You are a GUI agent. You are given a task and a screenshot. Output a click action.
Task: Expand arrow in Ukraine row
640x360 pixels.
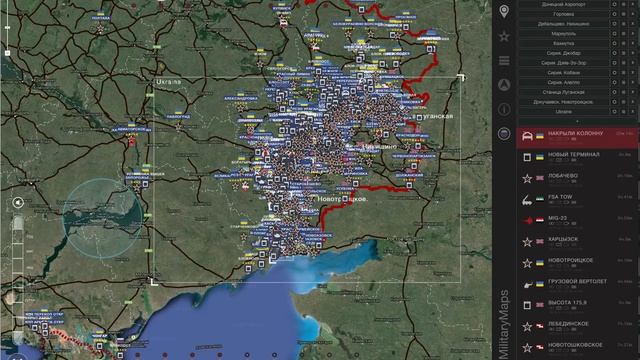click(x=633, y=111)
